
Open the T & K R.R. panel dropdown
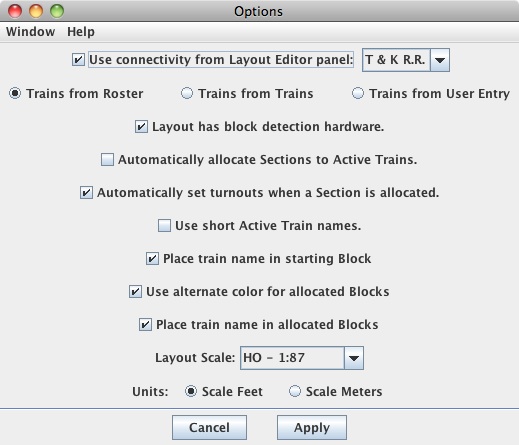(x=406, y=60)
